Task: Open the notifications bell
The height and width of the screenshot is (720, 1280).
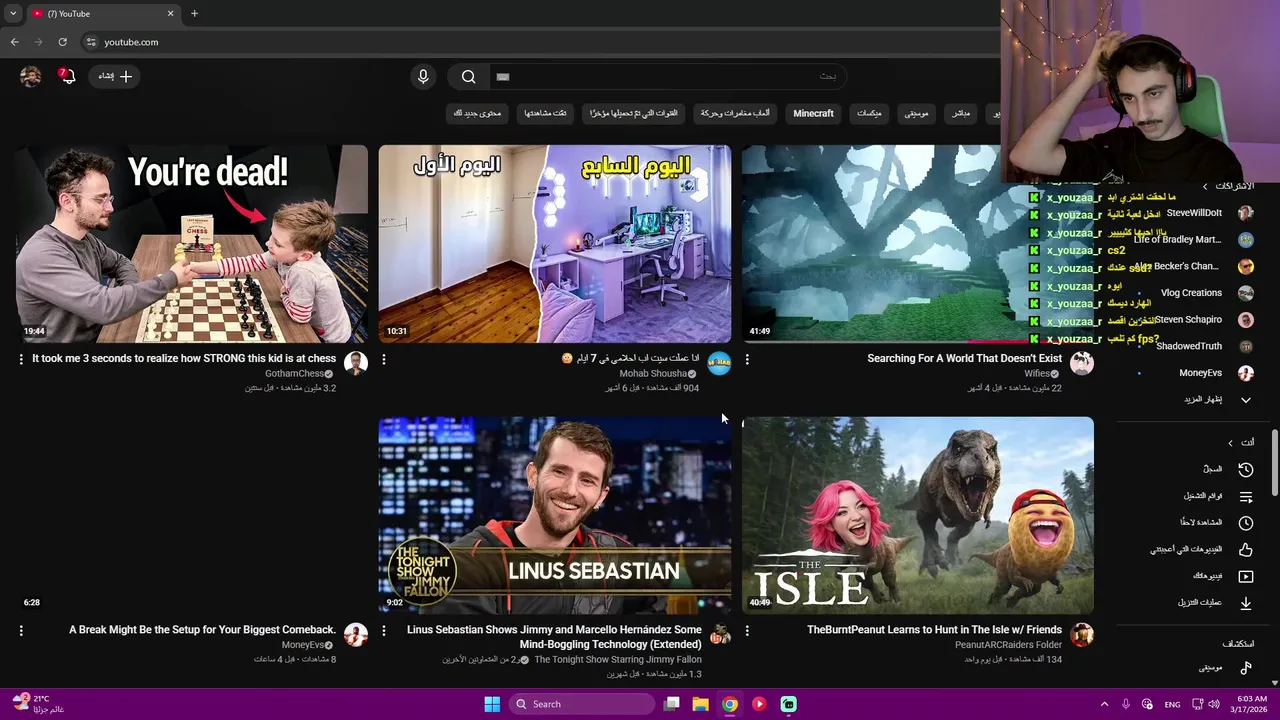Action: (x=67, y=76)
